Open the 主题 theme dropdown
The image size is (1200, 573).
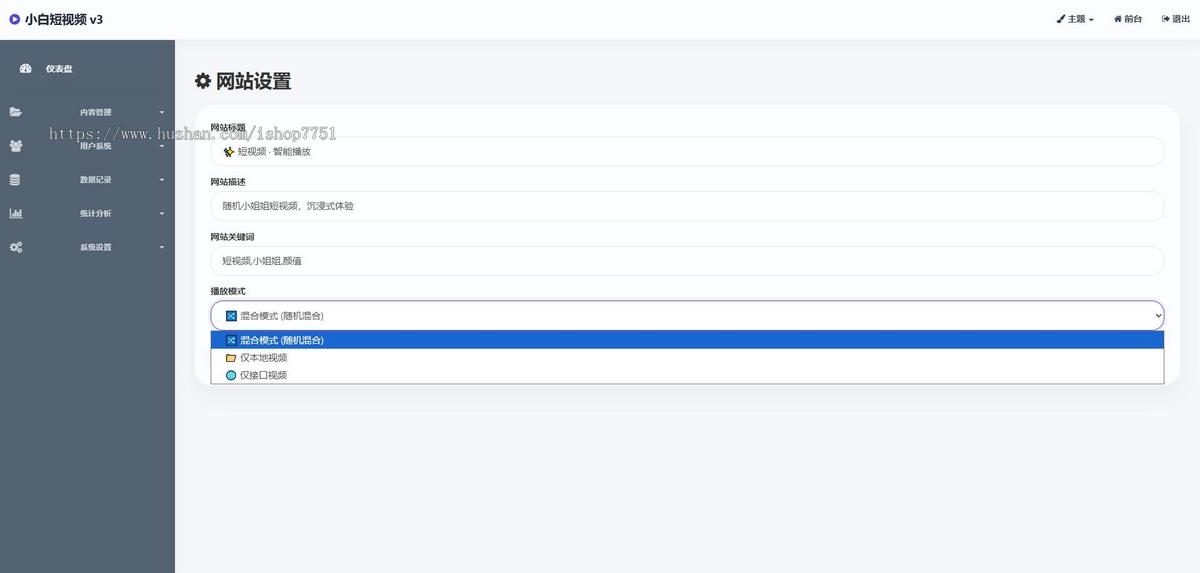1075,19
